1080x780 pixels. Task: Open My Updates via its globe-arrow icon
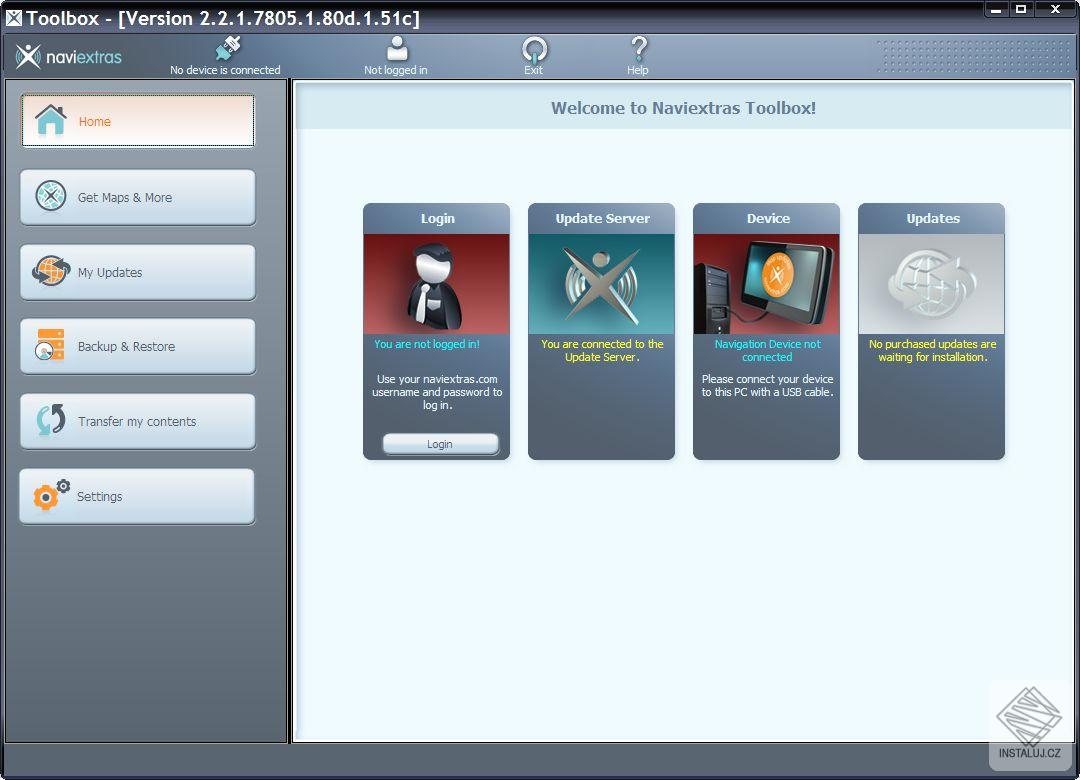tap(48, 271)
